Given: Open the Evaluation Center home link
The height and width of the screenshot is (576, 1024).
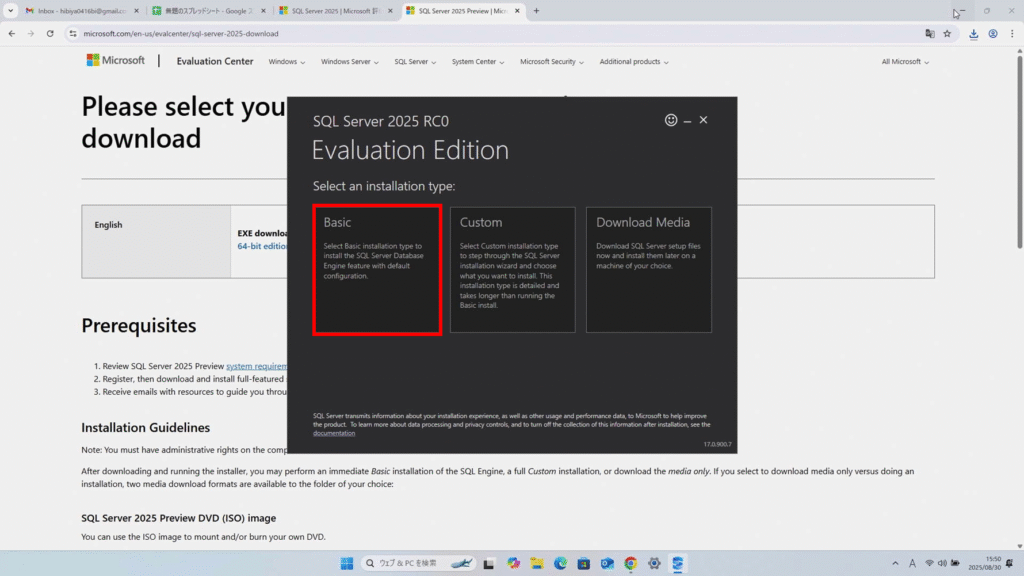Looking at the screenshot, I should point(215,61).
